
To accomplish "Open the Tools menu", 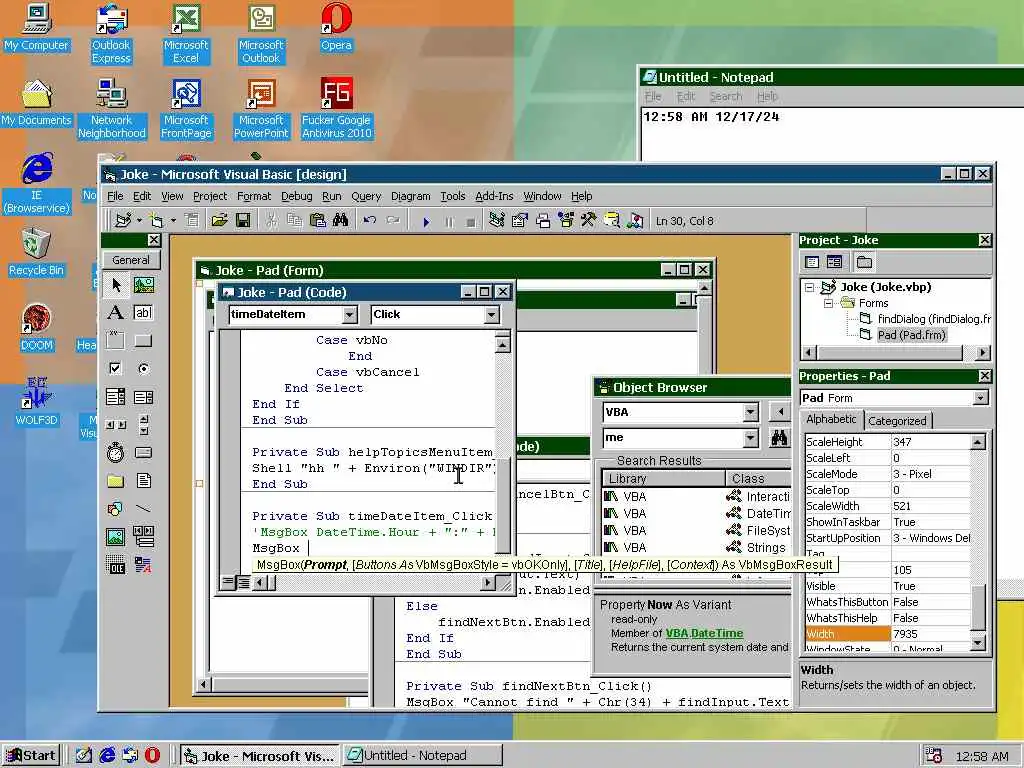I will [453, 196].
